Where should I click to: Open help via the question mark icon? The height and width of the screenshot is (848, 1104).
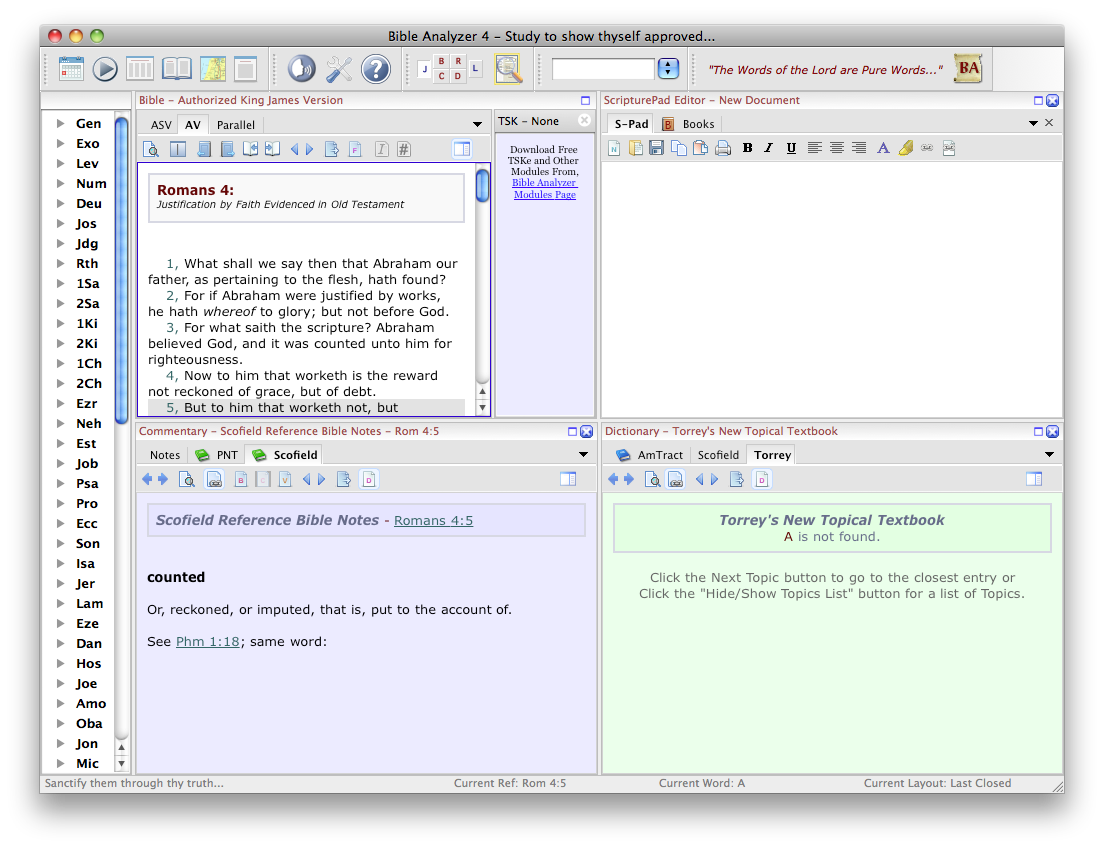tap(376, 69)
